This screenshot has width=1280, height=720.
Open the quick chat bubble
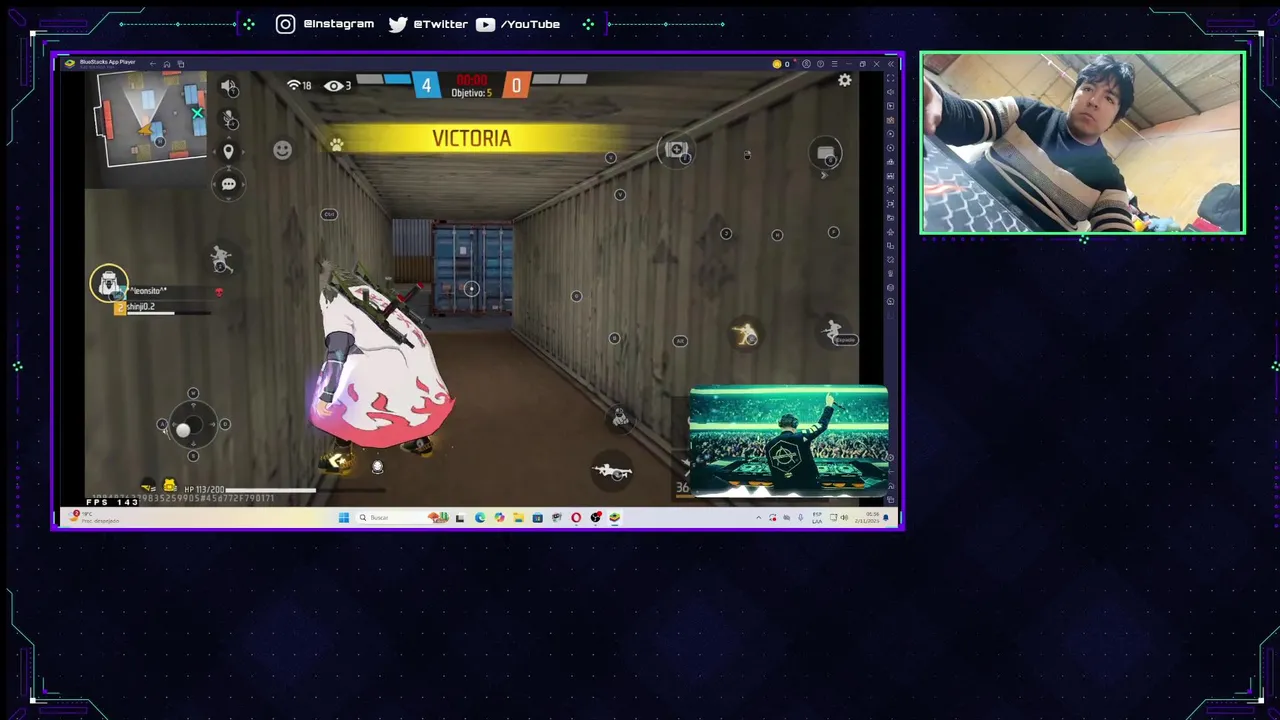coord(228,184)
